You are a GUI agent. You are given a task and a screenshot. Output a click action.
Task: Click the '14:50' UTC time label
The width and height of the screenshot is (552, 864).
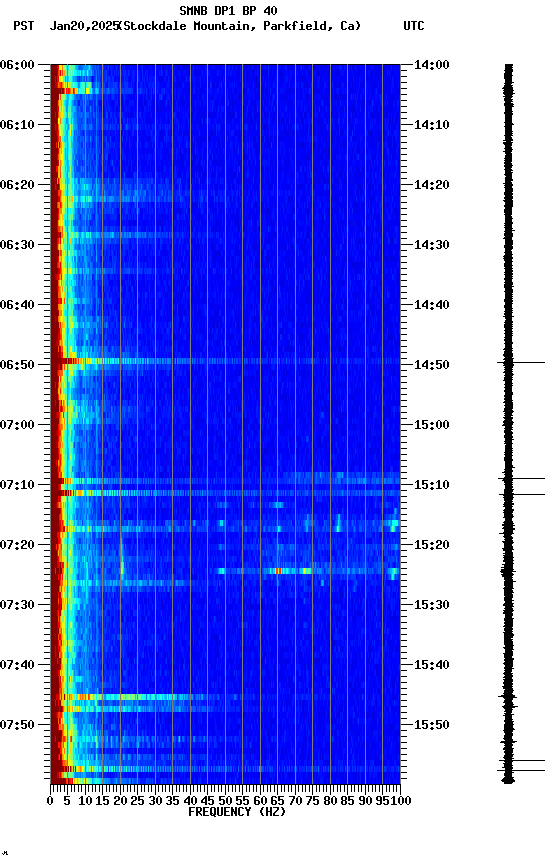[432, 365]
